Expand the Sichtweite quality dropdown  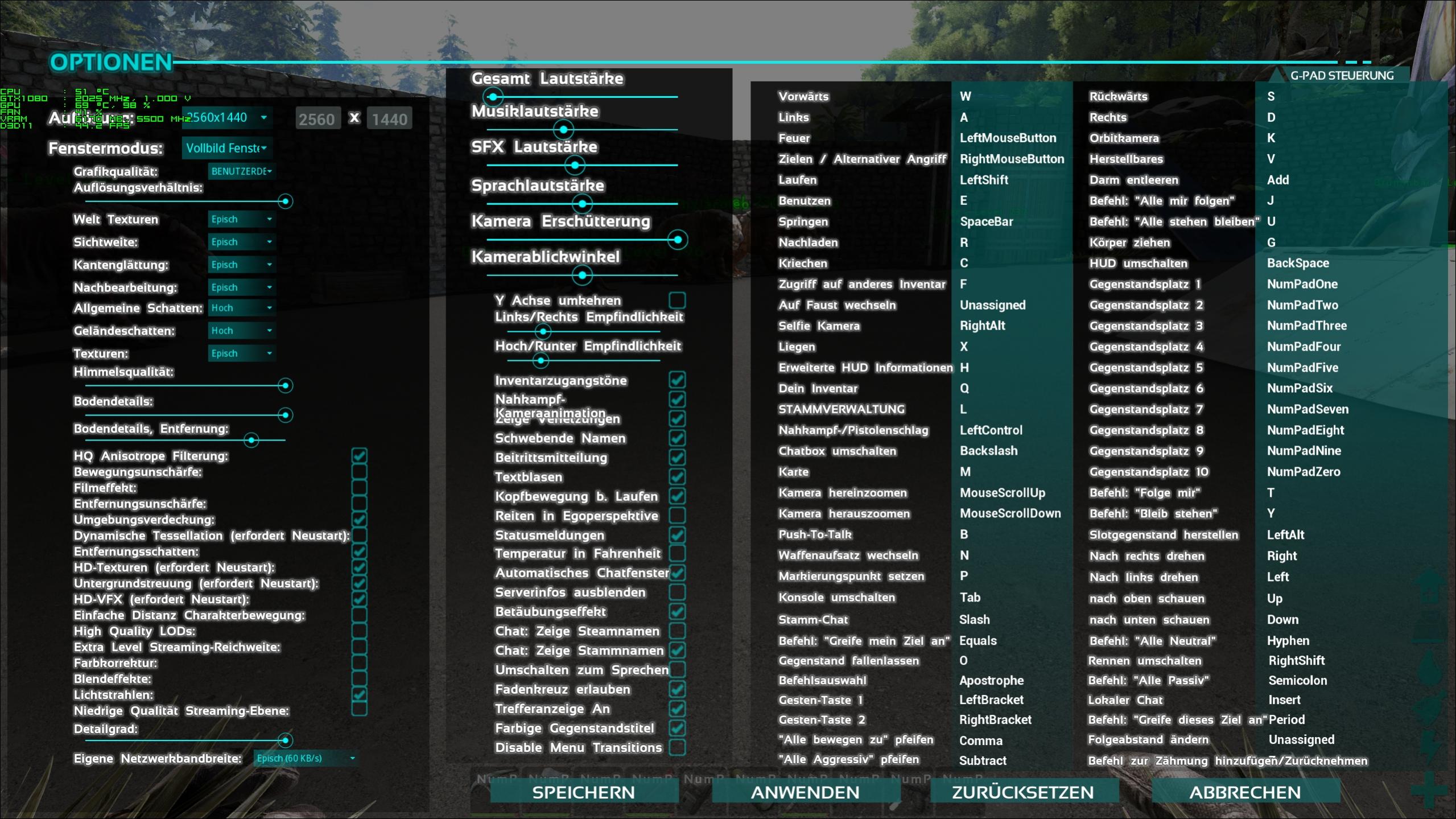(242, 242)
